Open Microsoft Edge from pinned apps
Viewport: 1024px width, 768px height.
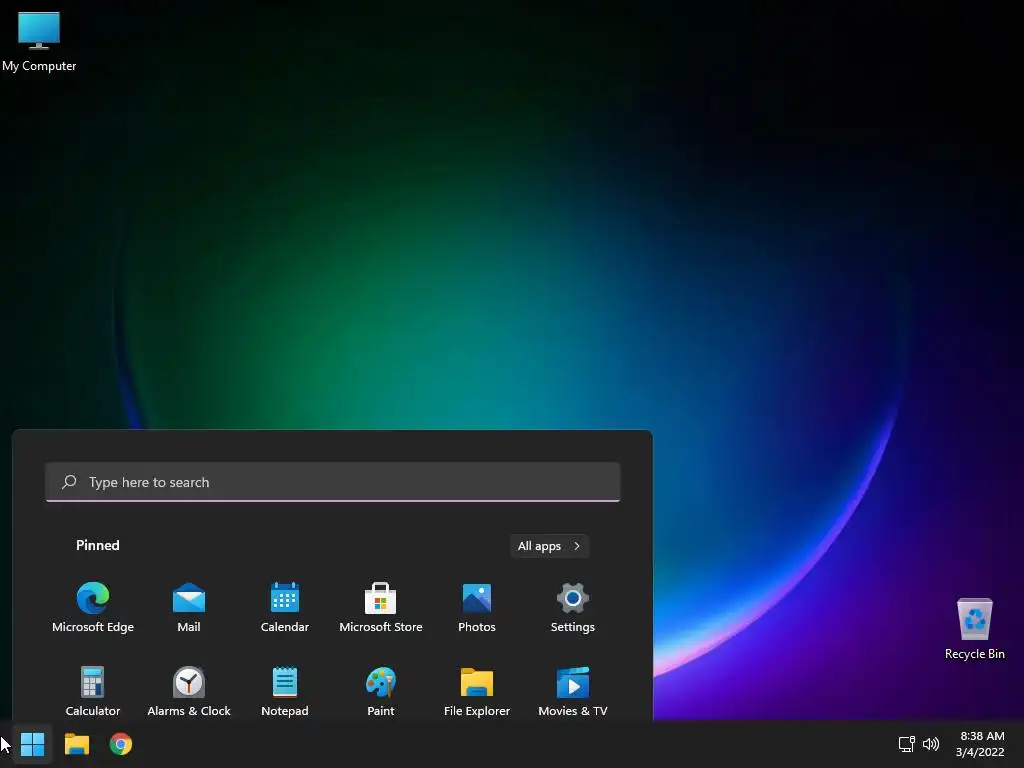click(x=93, y=607)
